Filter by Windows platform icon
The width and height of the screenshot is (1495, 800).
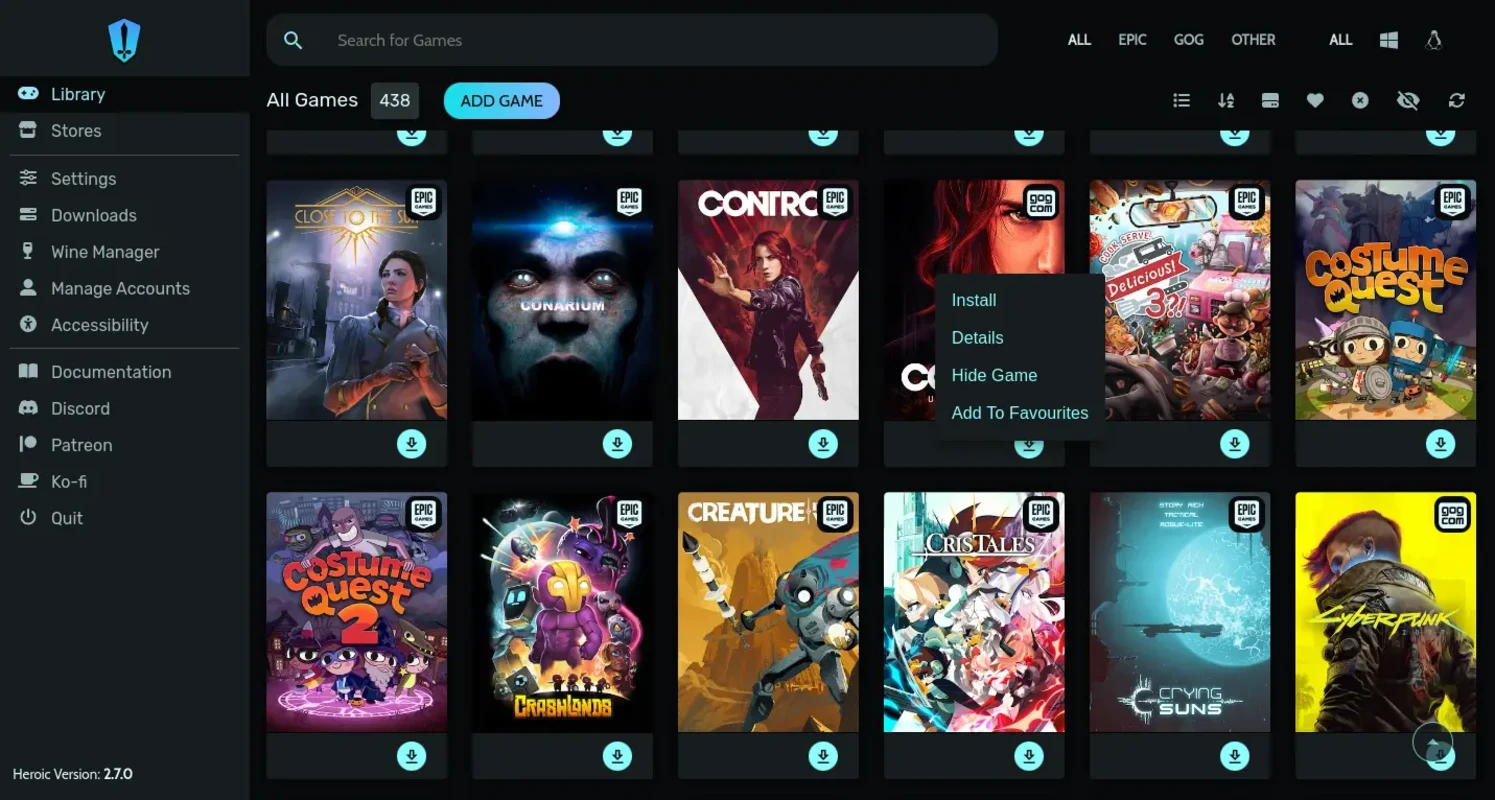pos(1389,40)
